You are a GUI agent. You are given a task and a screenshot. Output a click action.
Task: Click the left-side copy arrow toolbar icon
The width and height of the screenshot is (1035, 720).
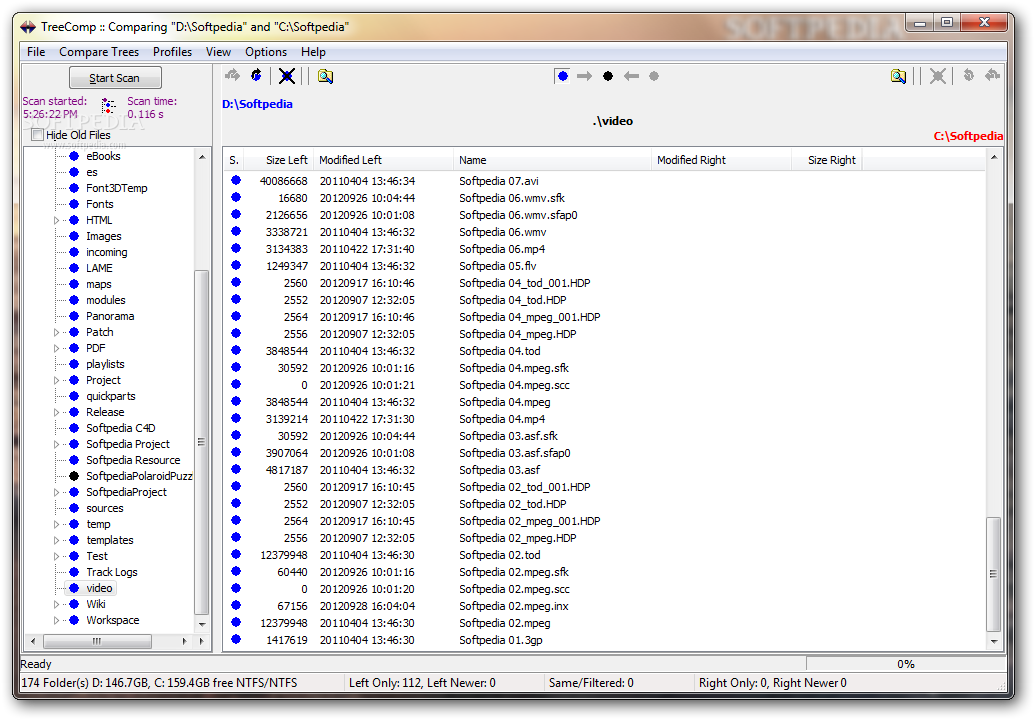pyautogui.click(x=232, y=76)
